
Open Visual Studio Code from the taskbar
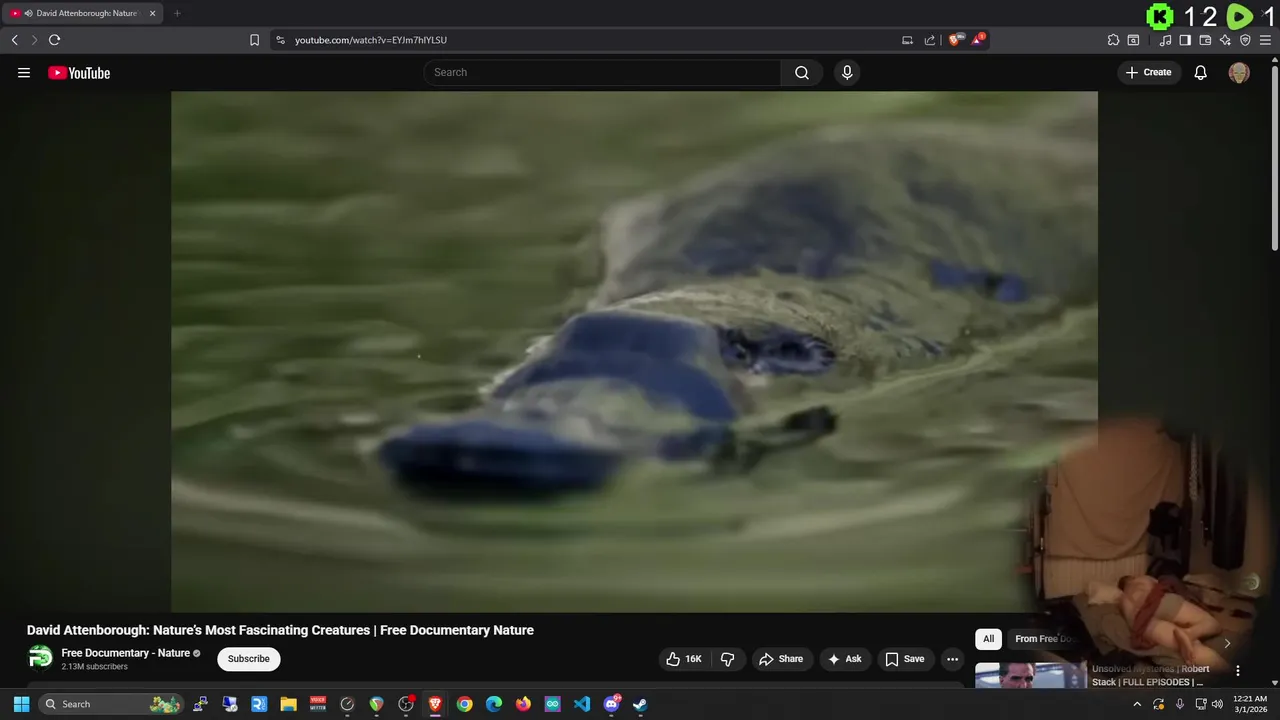pyautogui.click(x=582, y=704)
